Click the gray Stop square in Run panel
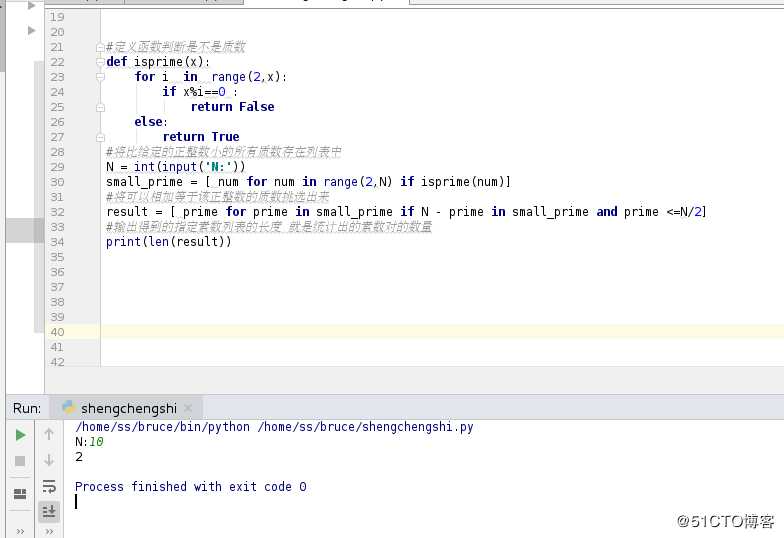Screen dimensions: 784x538 [x=20, y=460]
